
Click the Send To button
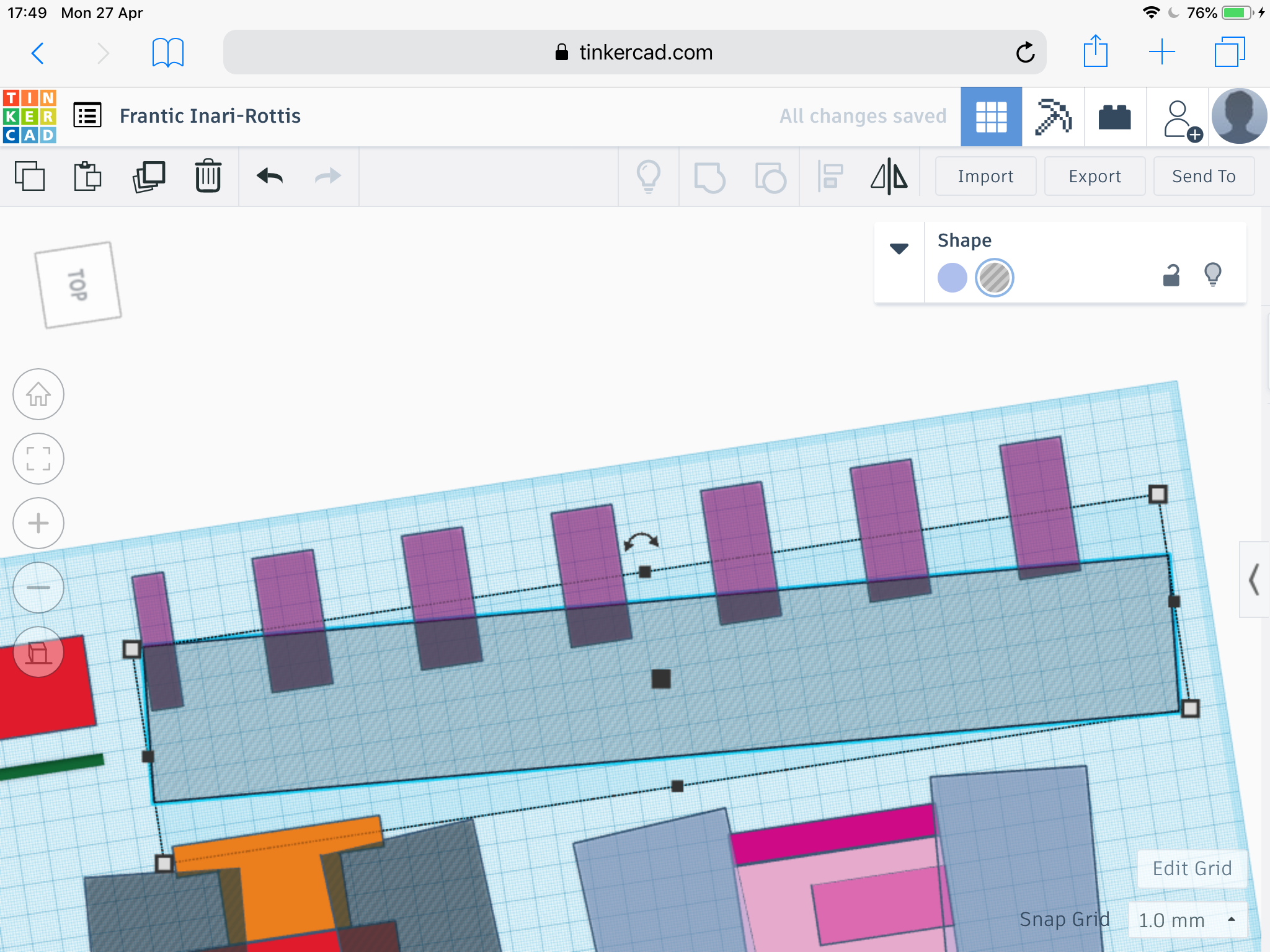(x=1204, y=177)
